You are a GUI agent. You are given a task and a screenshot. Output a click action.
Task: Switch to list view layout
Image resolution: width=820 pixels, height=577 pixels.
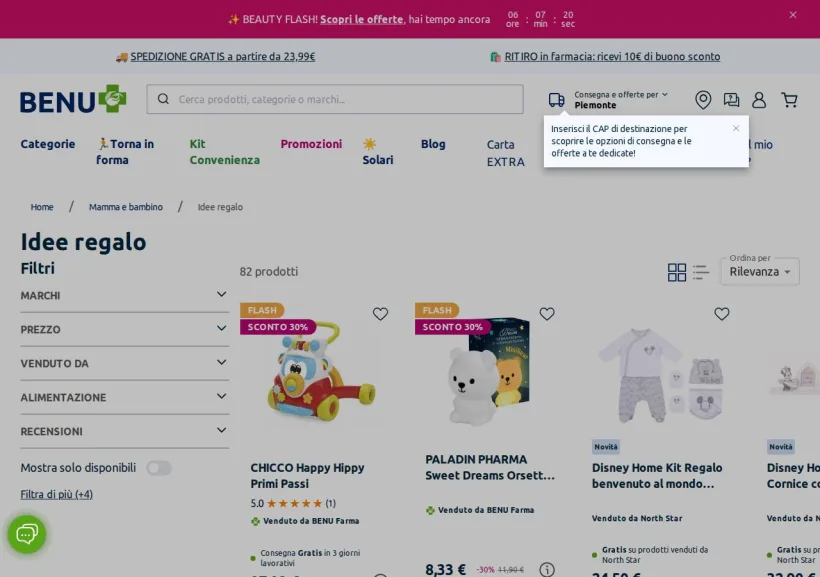[701, 272]
